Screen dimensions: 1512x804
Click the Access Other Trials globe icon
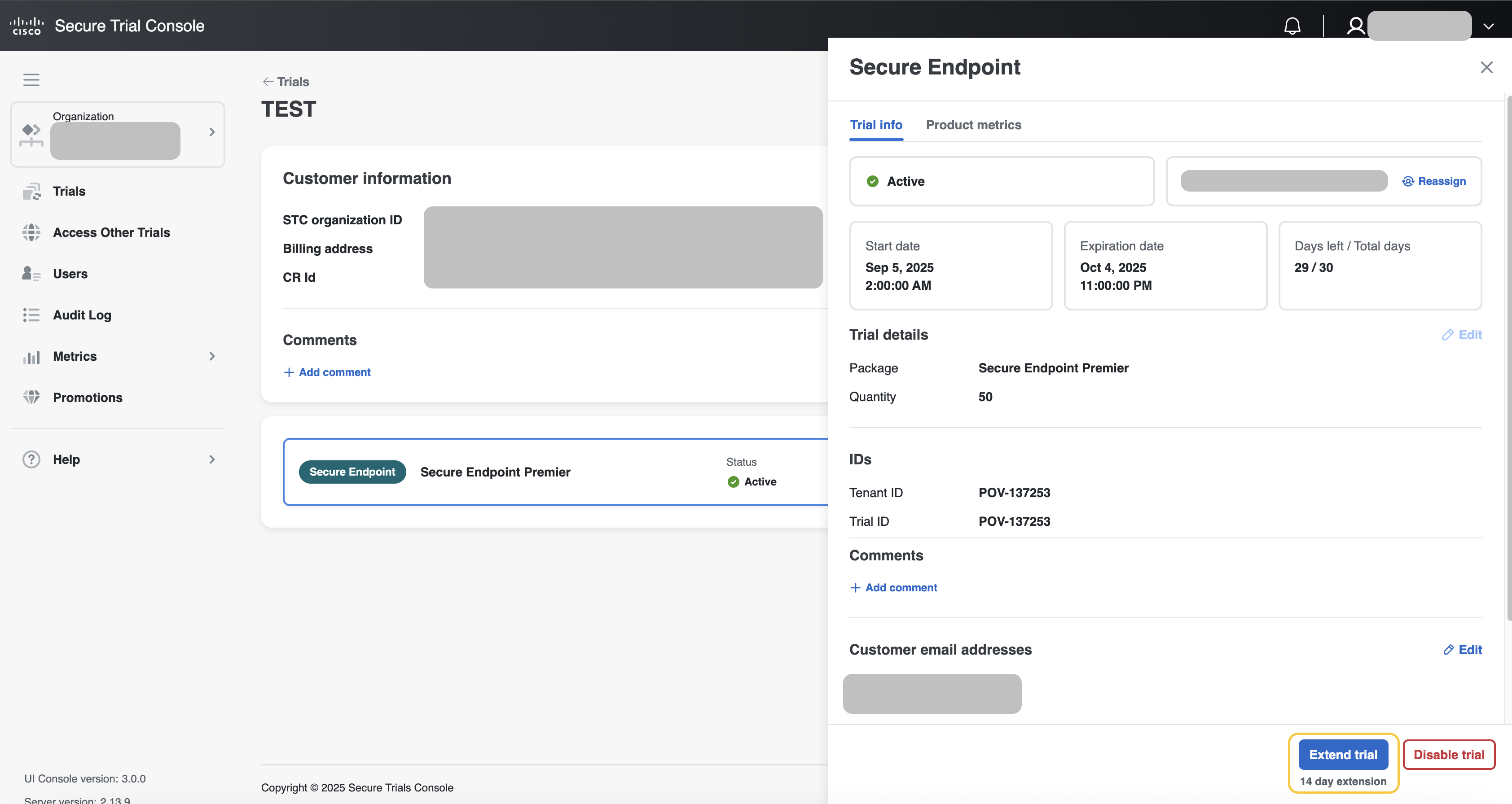(32, 232)
